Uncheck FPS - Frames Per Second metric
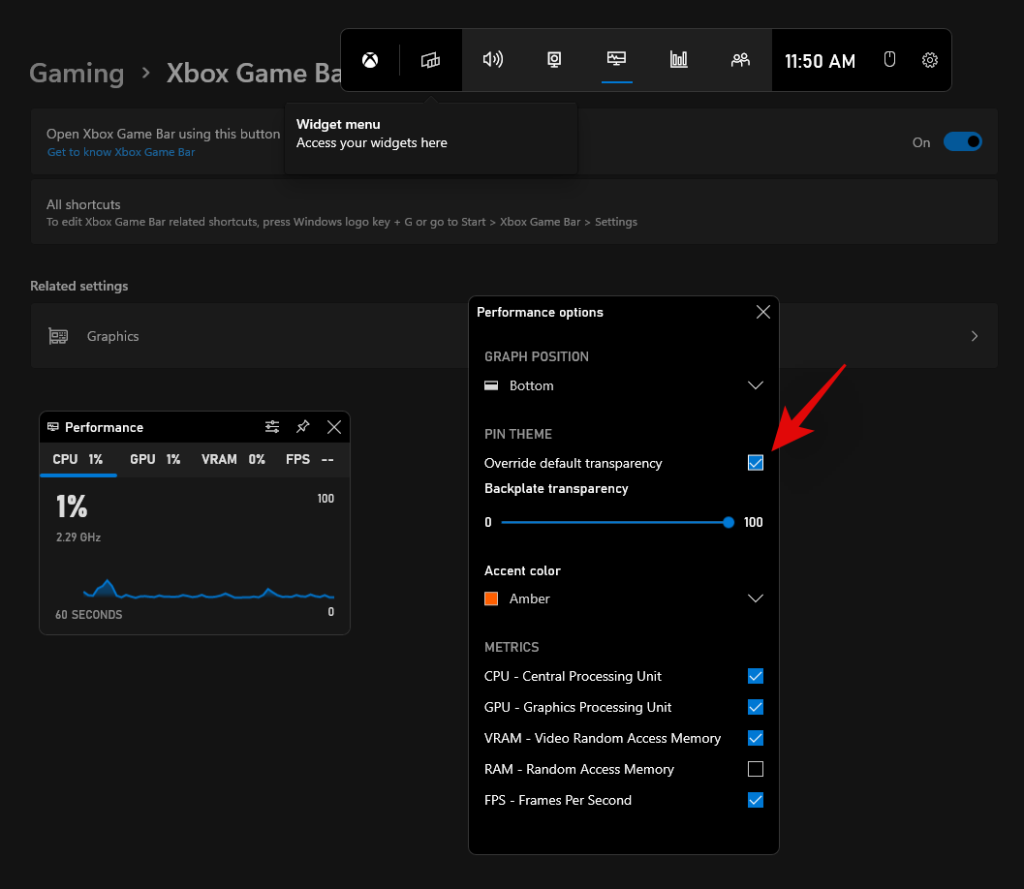This screenshot has height=889, width=1024. pos(756,800)
